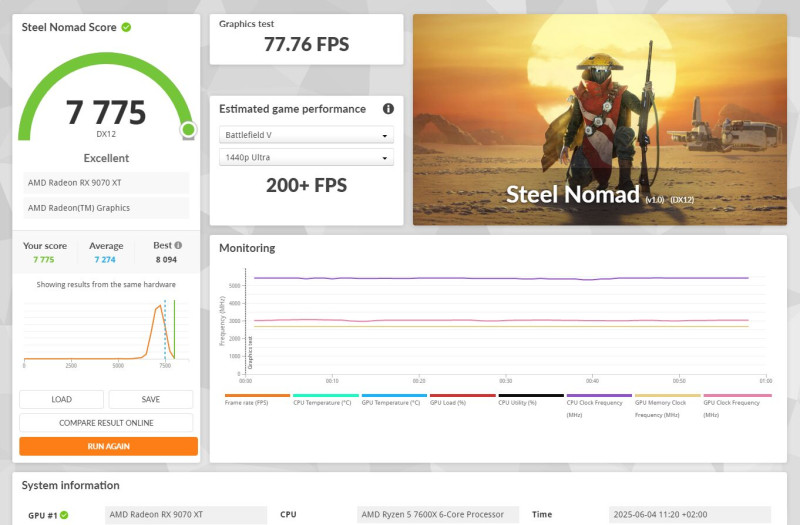The width and height of the screenshot is (800, 525).
Task: Toggle the Frame rate (FPS) legend swatch
Action: click(x=257, y=395)
